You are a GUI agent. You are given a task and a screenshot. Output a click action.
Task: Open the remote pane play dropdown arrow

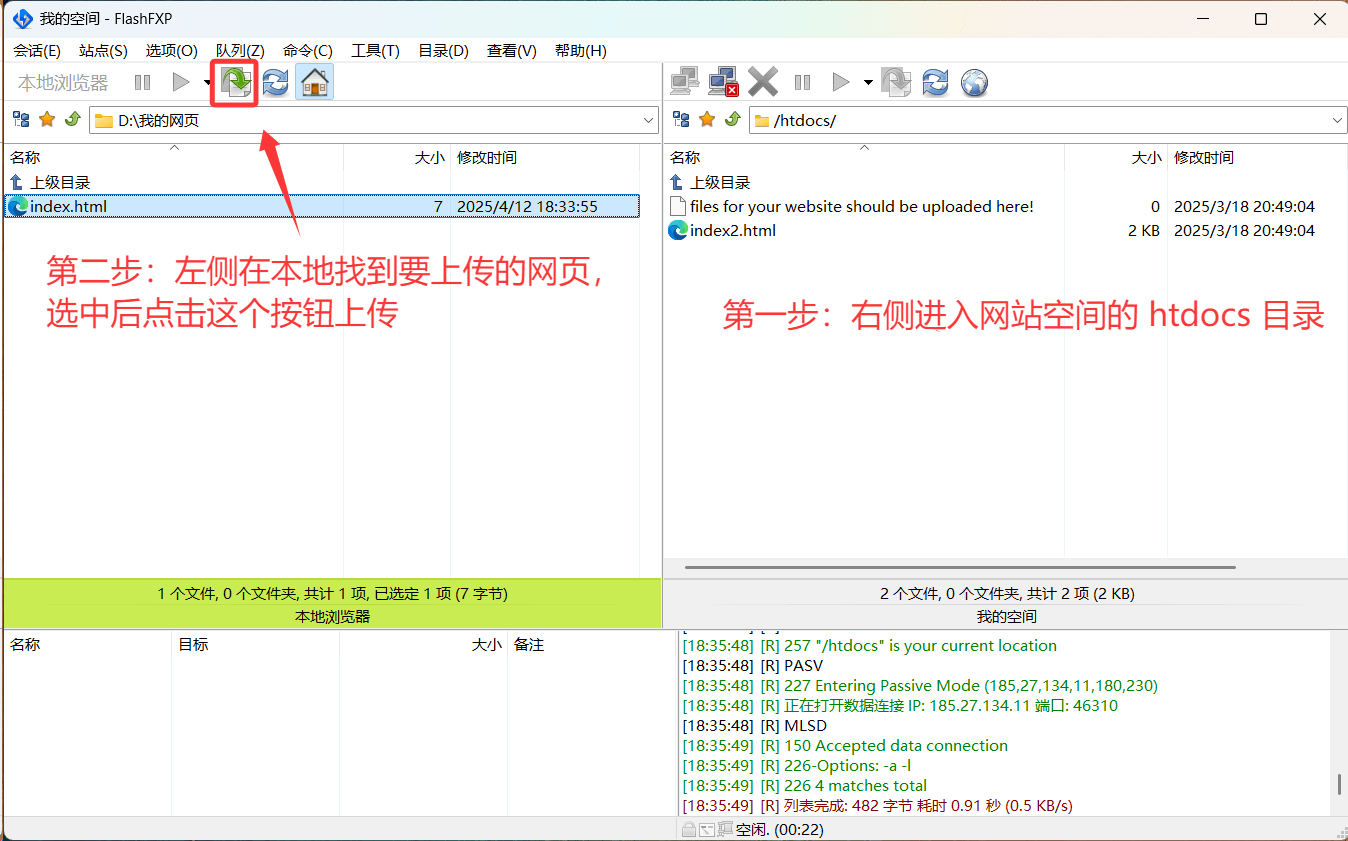pos(868,82)
